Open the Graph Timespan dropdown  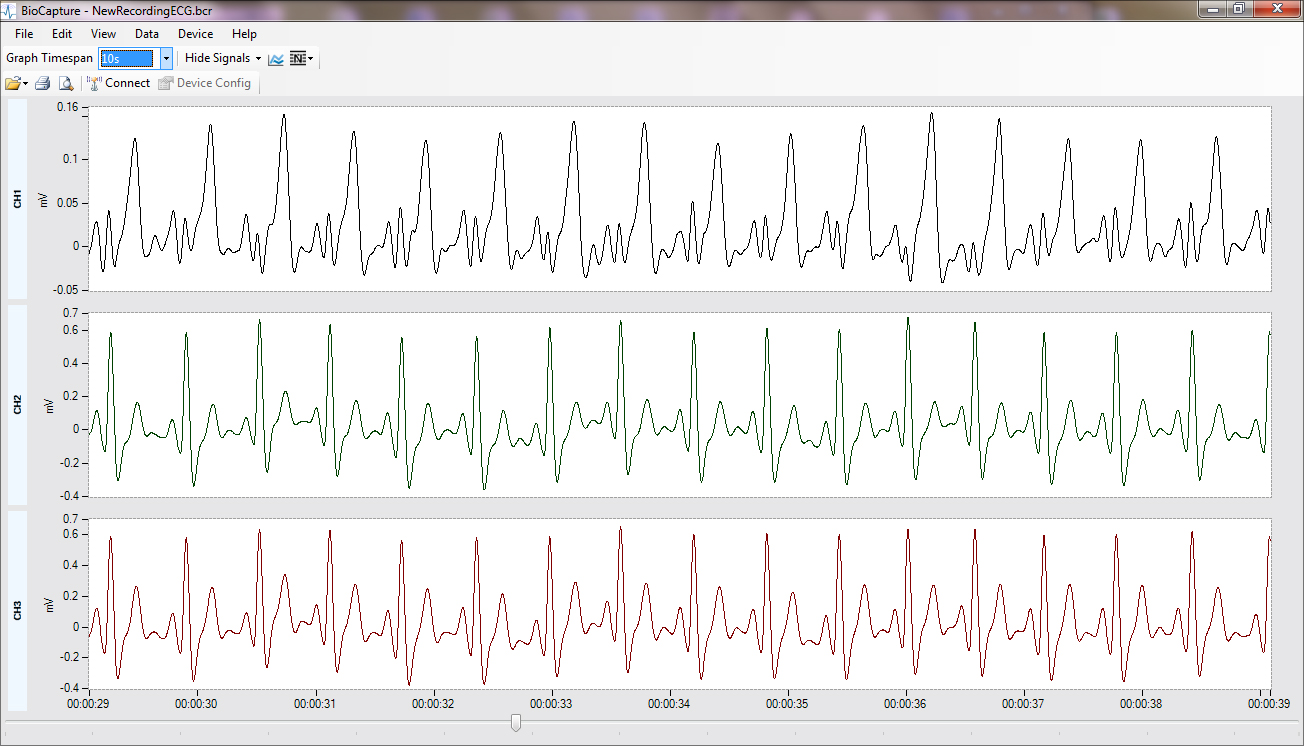166,58
